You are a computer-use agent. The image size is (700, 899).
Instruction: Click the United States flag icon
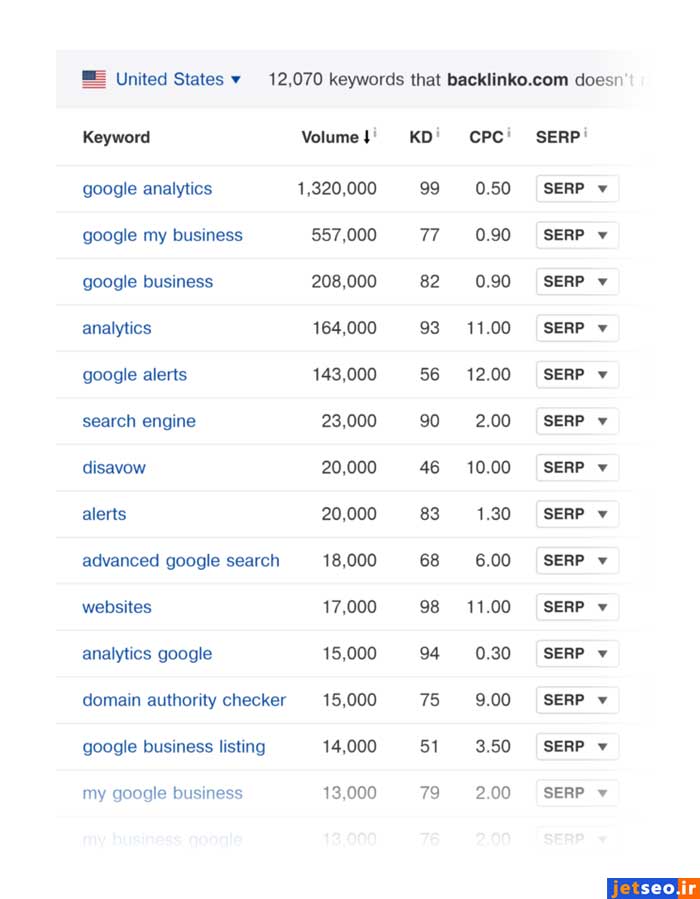pyautogui.click(x=94, y=80)
